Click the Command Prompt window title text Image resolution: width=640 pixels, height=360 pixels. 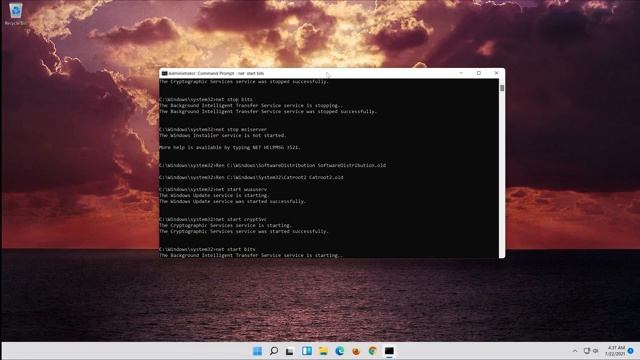point(216,73)
